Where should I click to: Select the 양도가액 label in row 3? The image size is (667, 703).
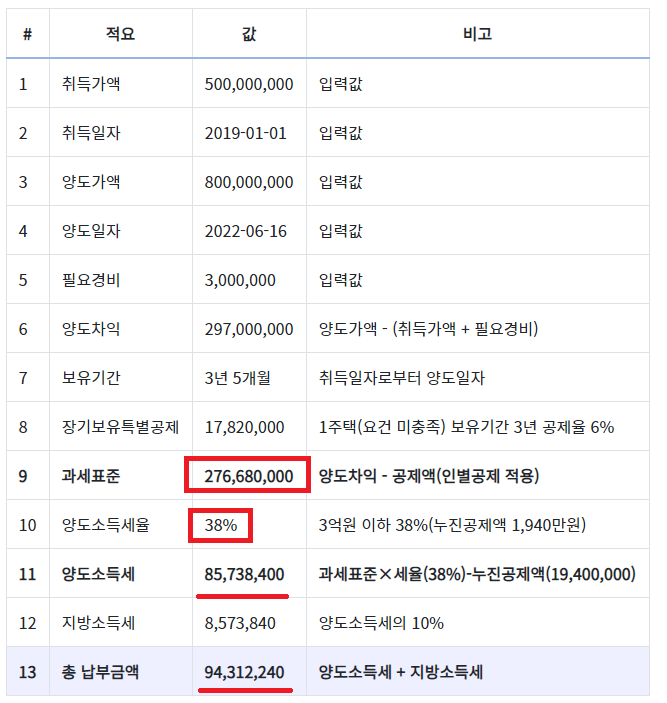91,182
